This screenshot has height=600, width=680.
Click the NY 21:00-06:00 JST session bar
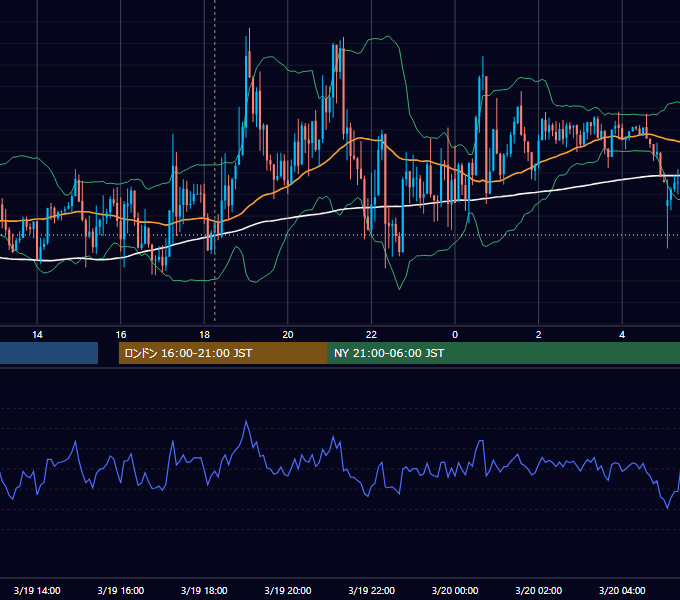[504, 353]
